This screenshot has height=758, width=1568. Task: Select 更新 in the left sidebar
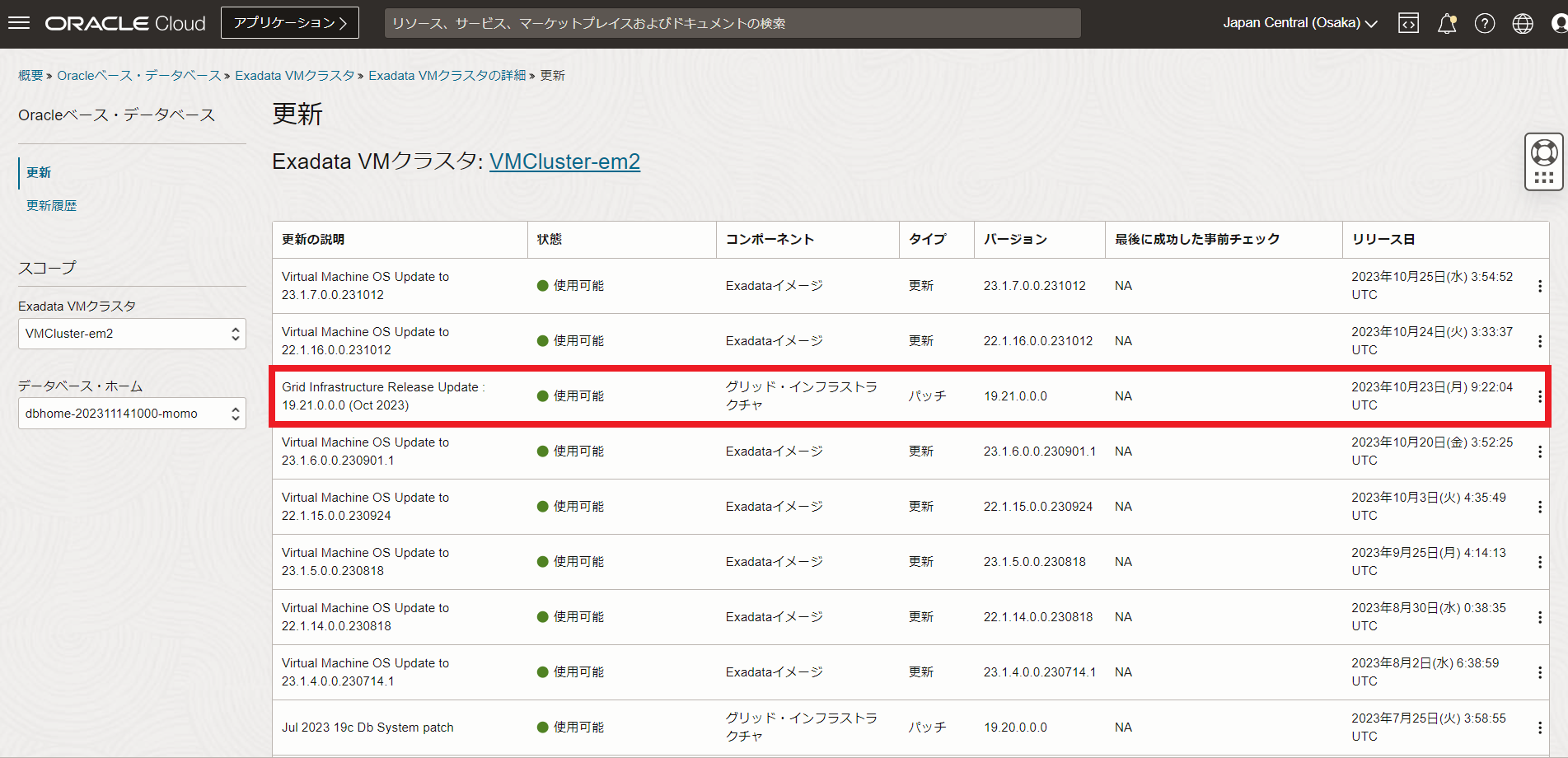pos(39,172)
